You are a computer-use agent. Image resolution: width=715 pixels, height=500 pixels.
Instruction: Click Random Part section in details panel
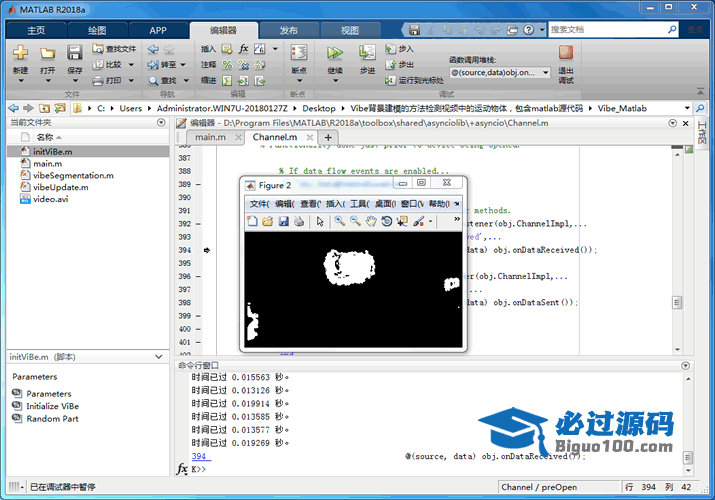point(52,418)
